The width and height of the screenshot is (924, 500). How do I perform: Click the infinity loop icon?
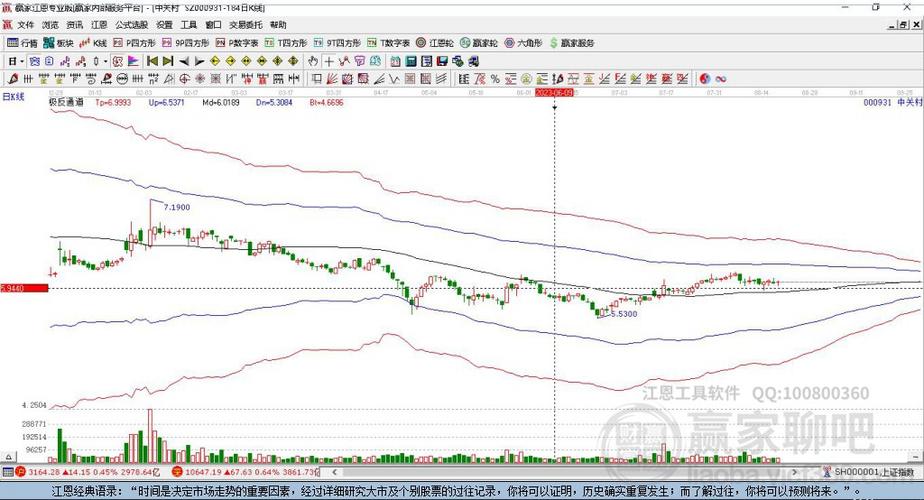(721, 79)
